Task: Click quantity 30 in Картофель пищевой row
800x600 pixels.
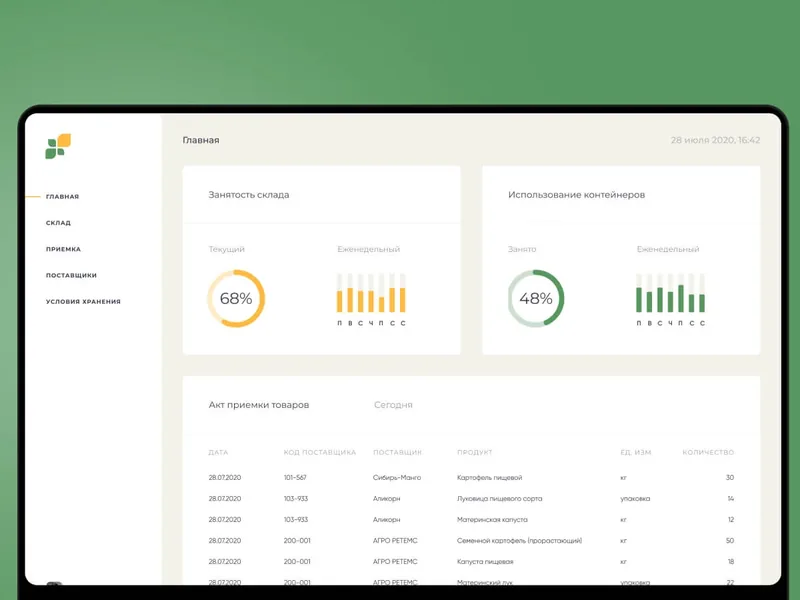Action: (x=730, y=478)
